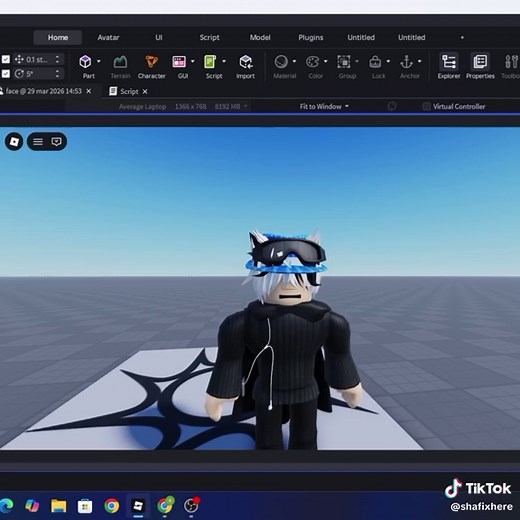
Task: Switch to the Model ribbon tab
Action: pos(260,37)
